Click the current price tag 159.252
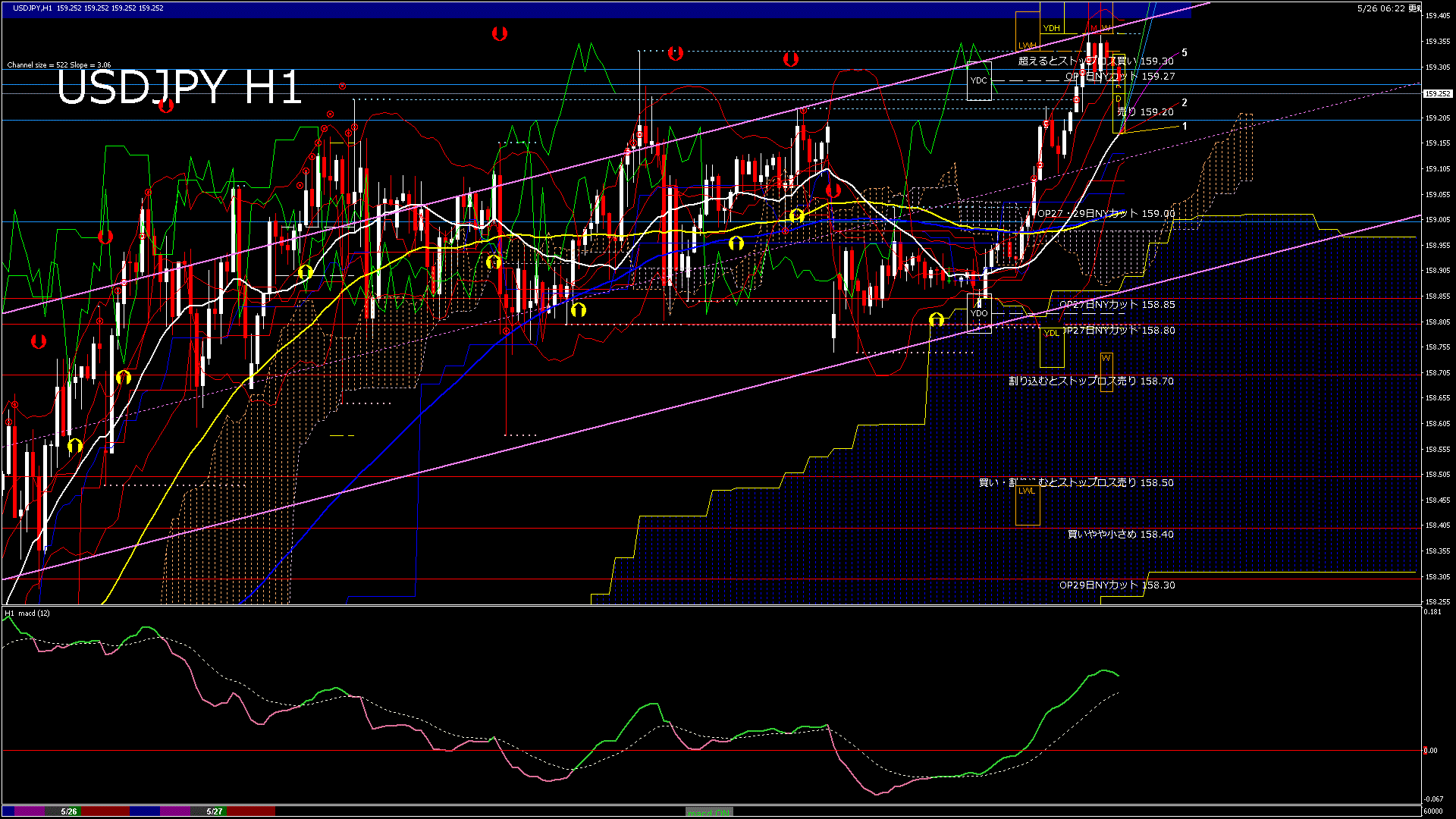The width and height of the screenshot is (1456, 819). (x=1436, y=94)
